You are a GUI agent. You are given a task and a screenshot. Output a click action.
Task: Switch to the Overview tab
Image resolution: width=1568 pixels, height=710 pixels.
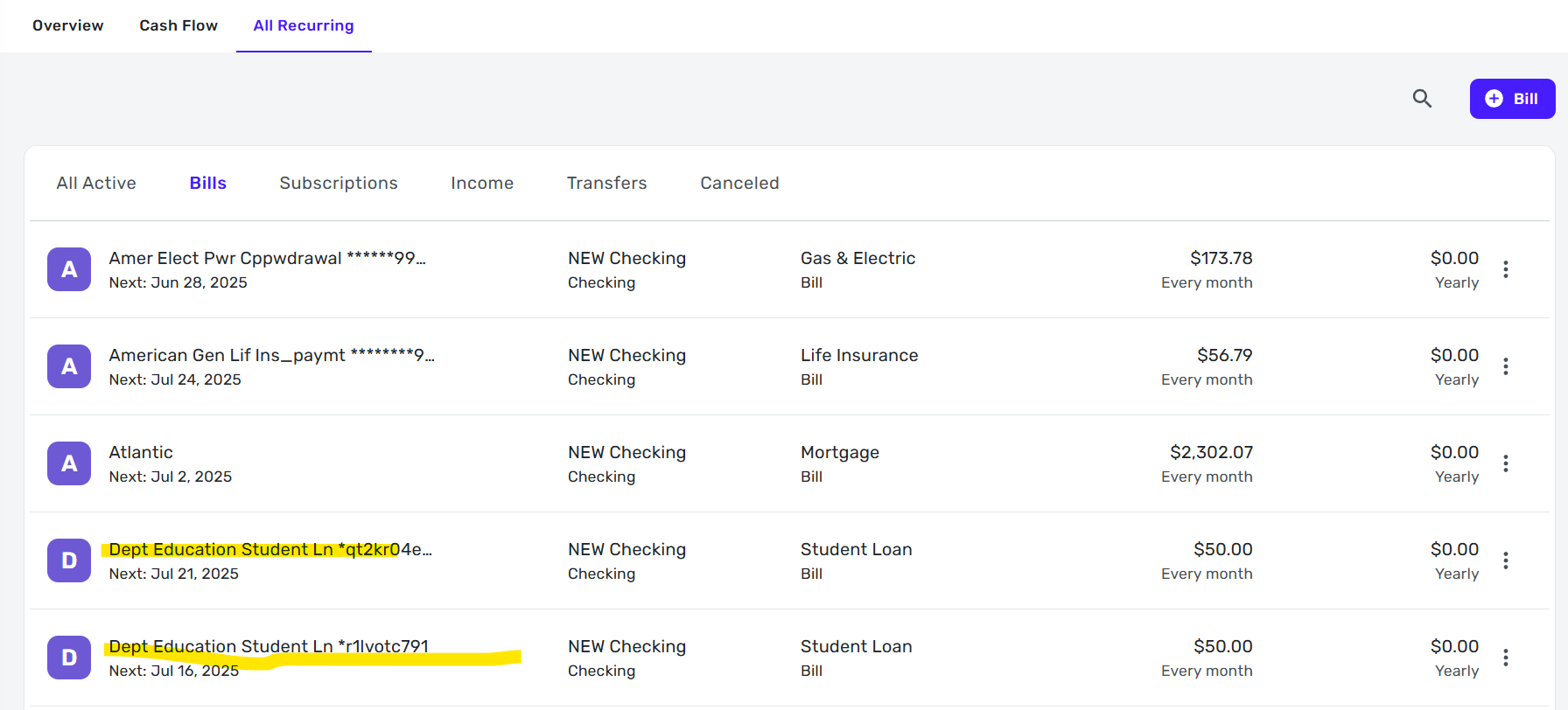coord(68,25)
